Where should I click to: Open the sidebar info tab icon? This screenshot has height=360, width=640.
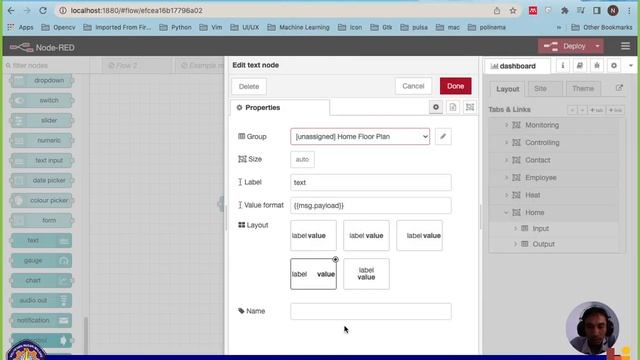(563, 66)
